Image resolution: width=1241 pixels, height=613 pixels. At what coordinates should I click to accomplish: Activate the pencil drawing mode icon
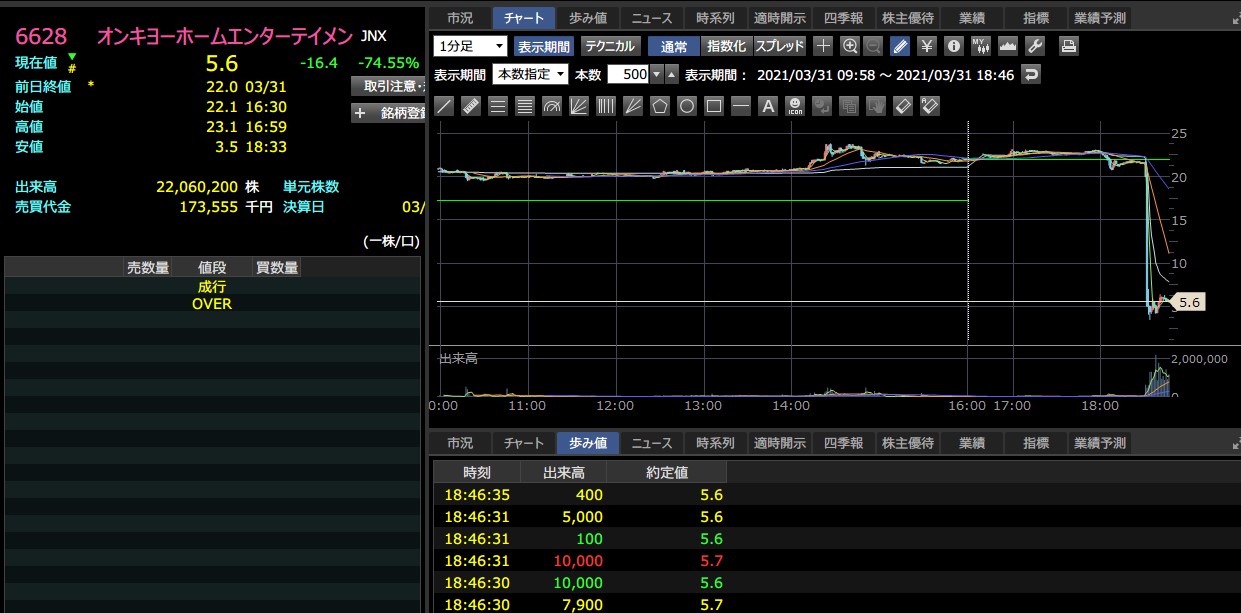coord(900,46)
